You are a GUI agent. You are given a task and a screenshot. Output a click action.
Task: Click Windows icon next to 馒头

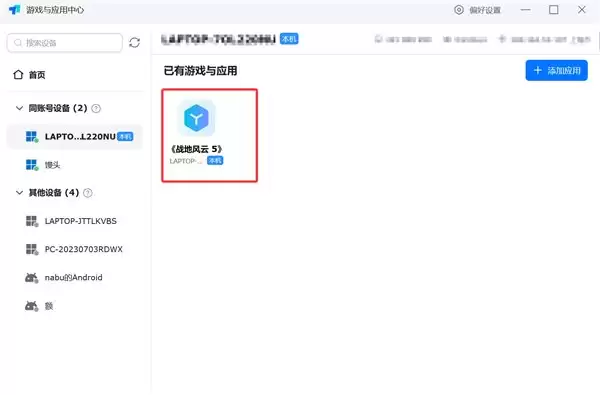point(32,165)
